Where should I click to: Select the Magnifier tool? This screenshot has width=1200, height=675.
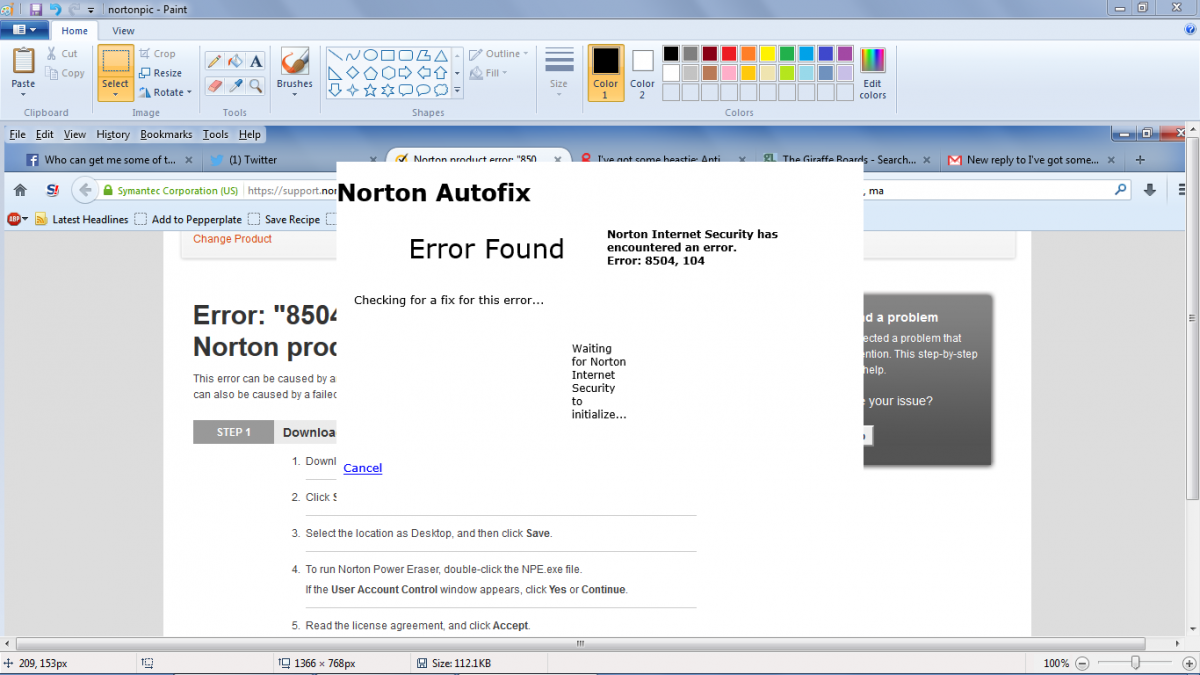click(256, 86)
